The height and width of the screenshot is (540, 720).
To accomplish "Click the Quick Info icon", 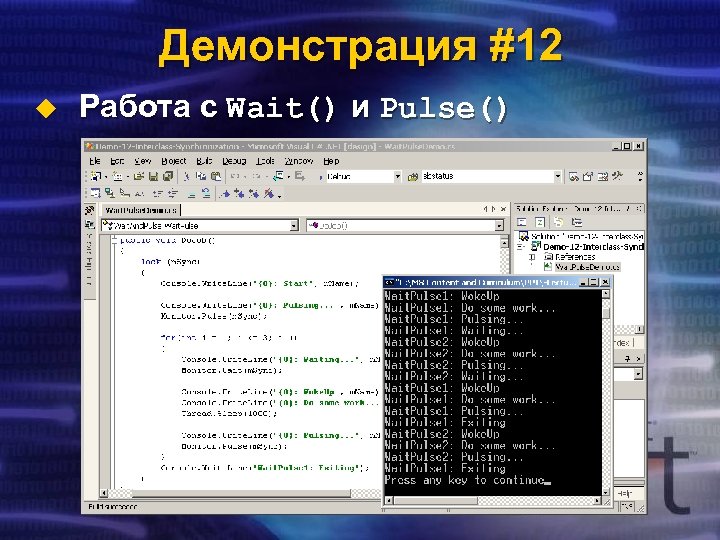I will (124, 193).
